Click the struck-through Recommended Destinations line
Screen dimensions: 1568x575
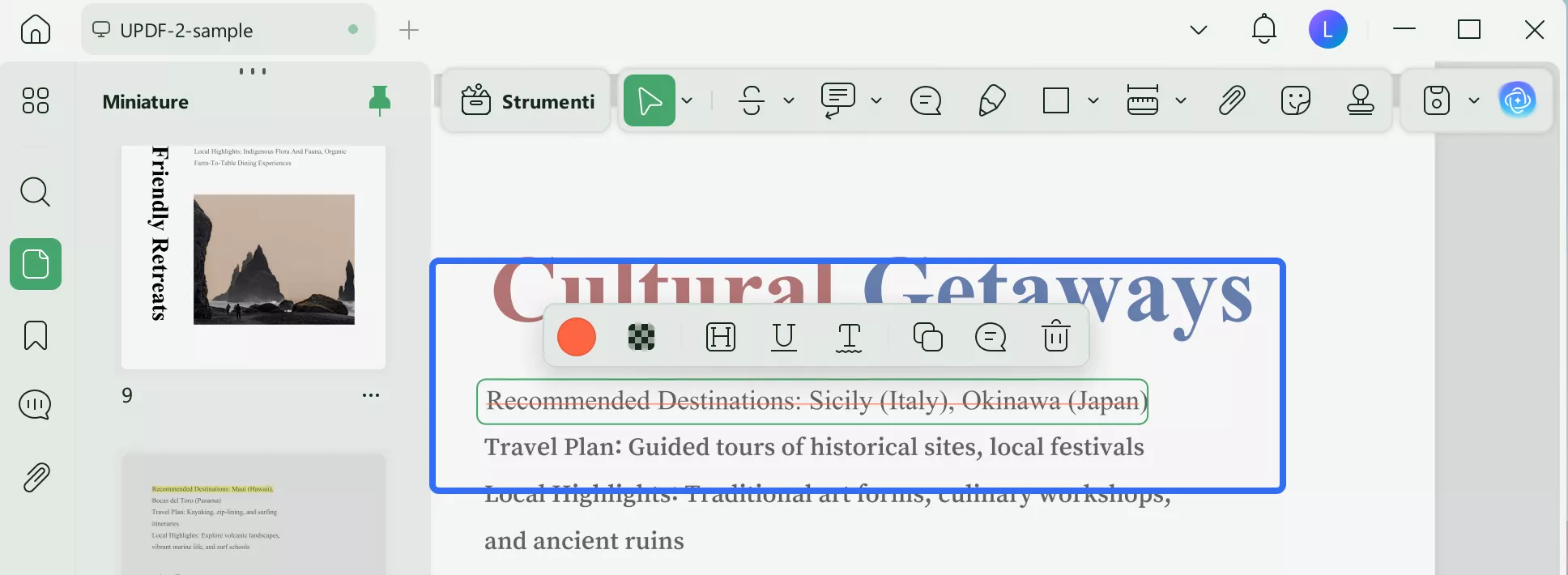[x=812, y=401]
